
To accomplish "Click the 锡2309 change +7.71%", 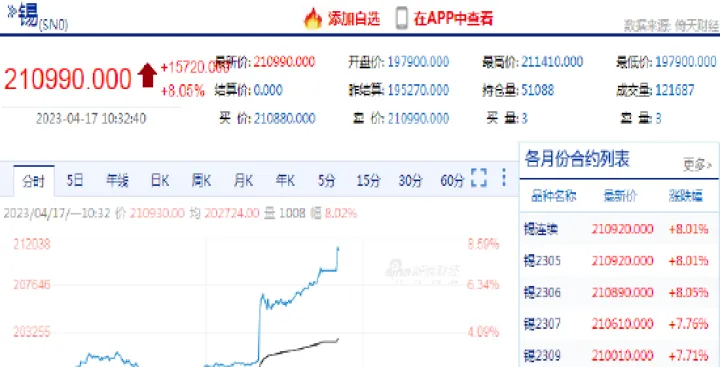I will click(688, 355).
